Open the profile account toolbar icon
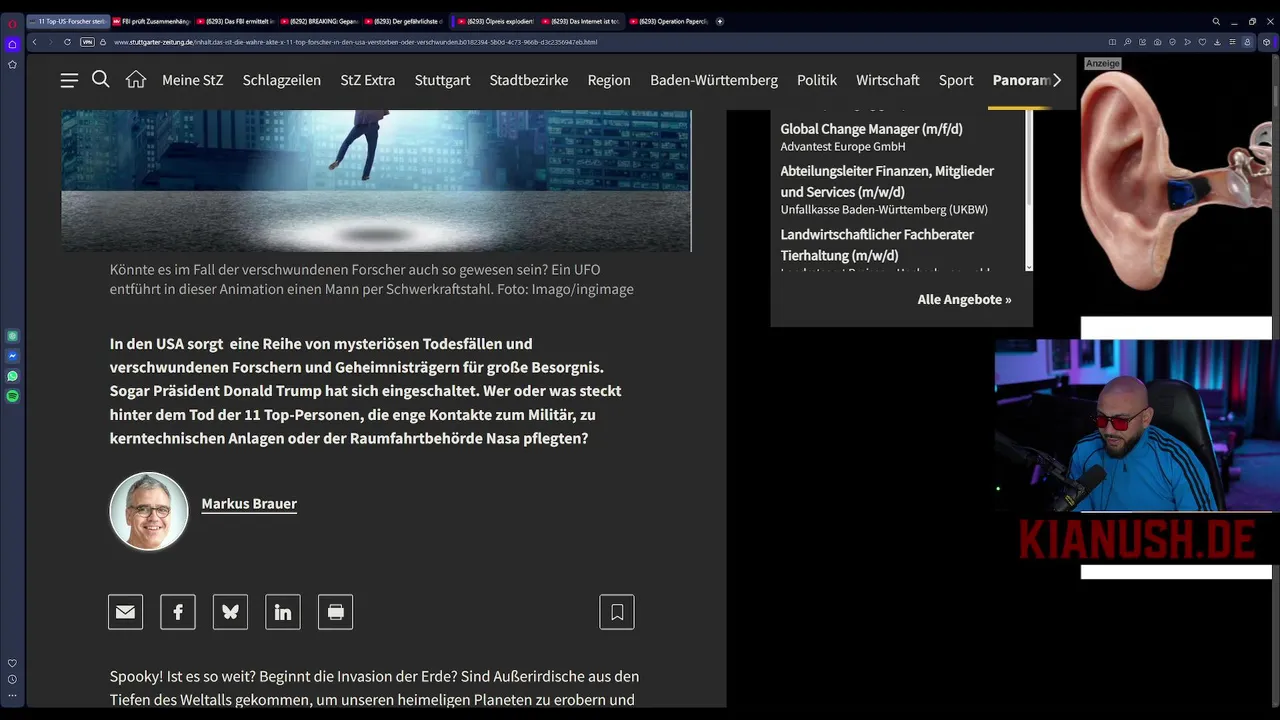 (1247, 42)
